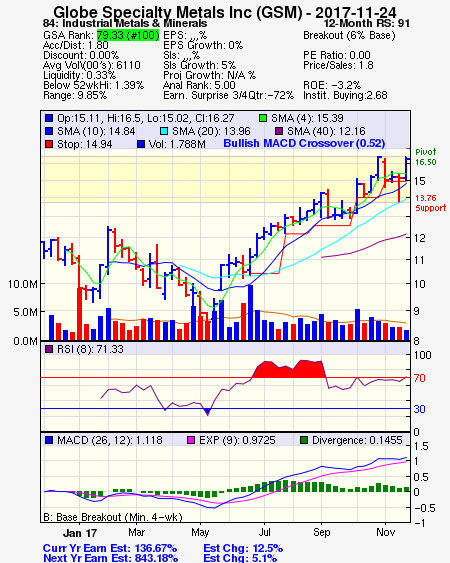Click the B: Base Breakout note text
Screen dimensions: 450x563
click(113, 517)
